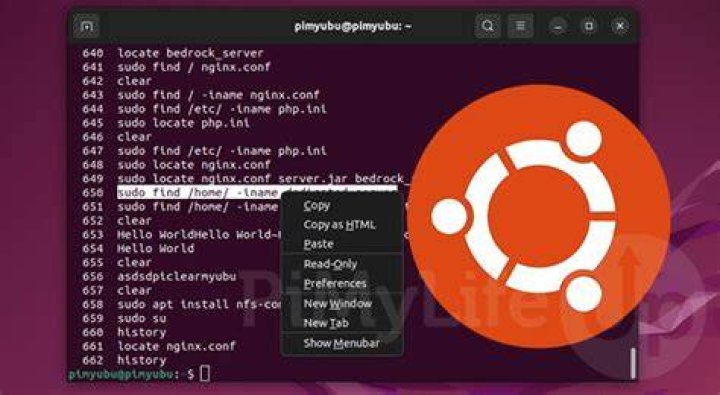The height and width of the screenshot is (395, 720).
Task: Click the window title pimyubu@pimyubu
Action: pos(353,26)
